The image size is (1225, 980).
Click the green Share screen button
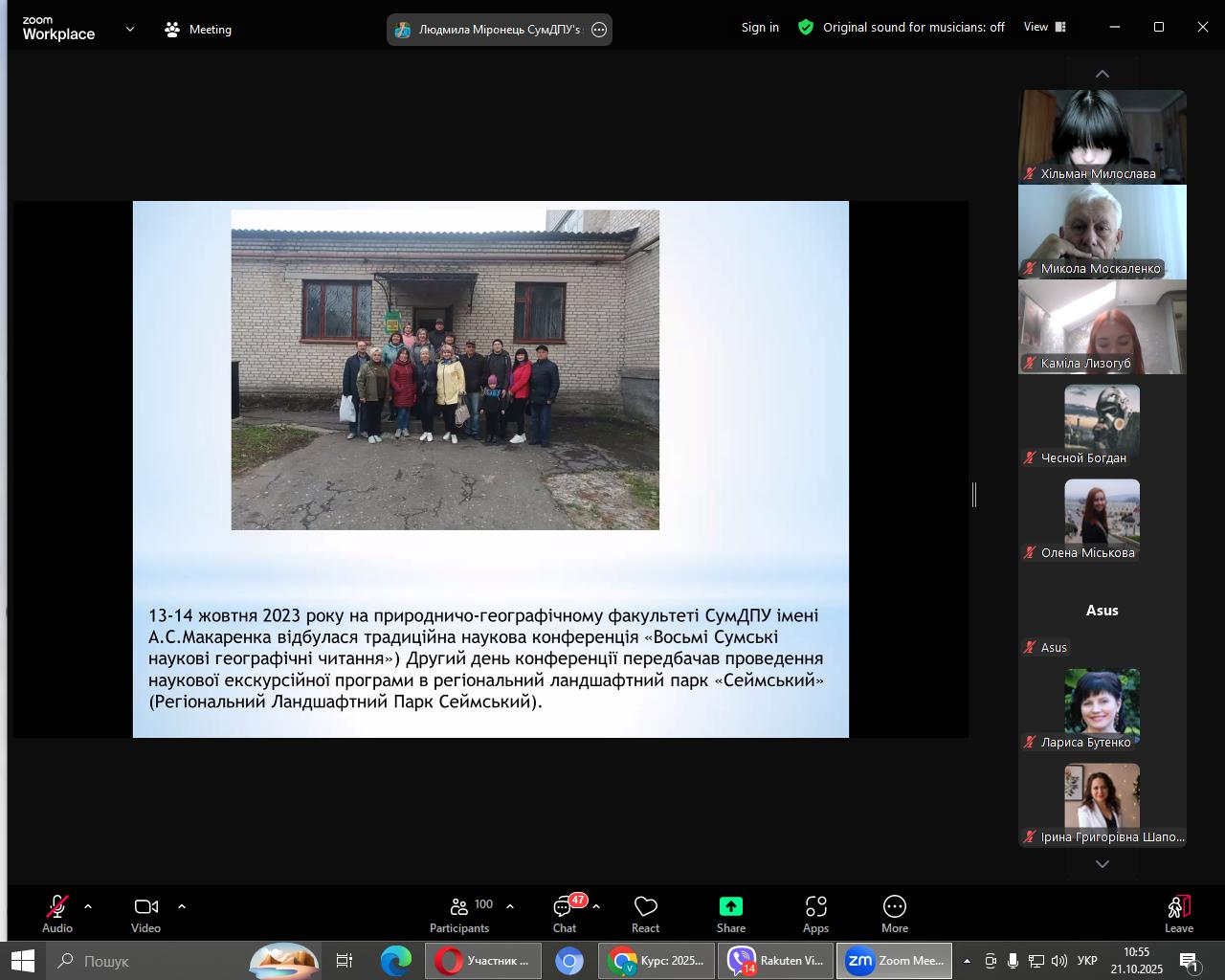pyautogui.click(x=731, y=913)
